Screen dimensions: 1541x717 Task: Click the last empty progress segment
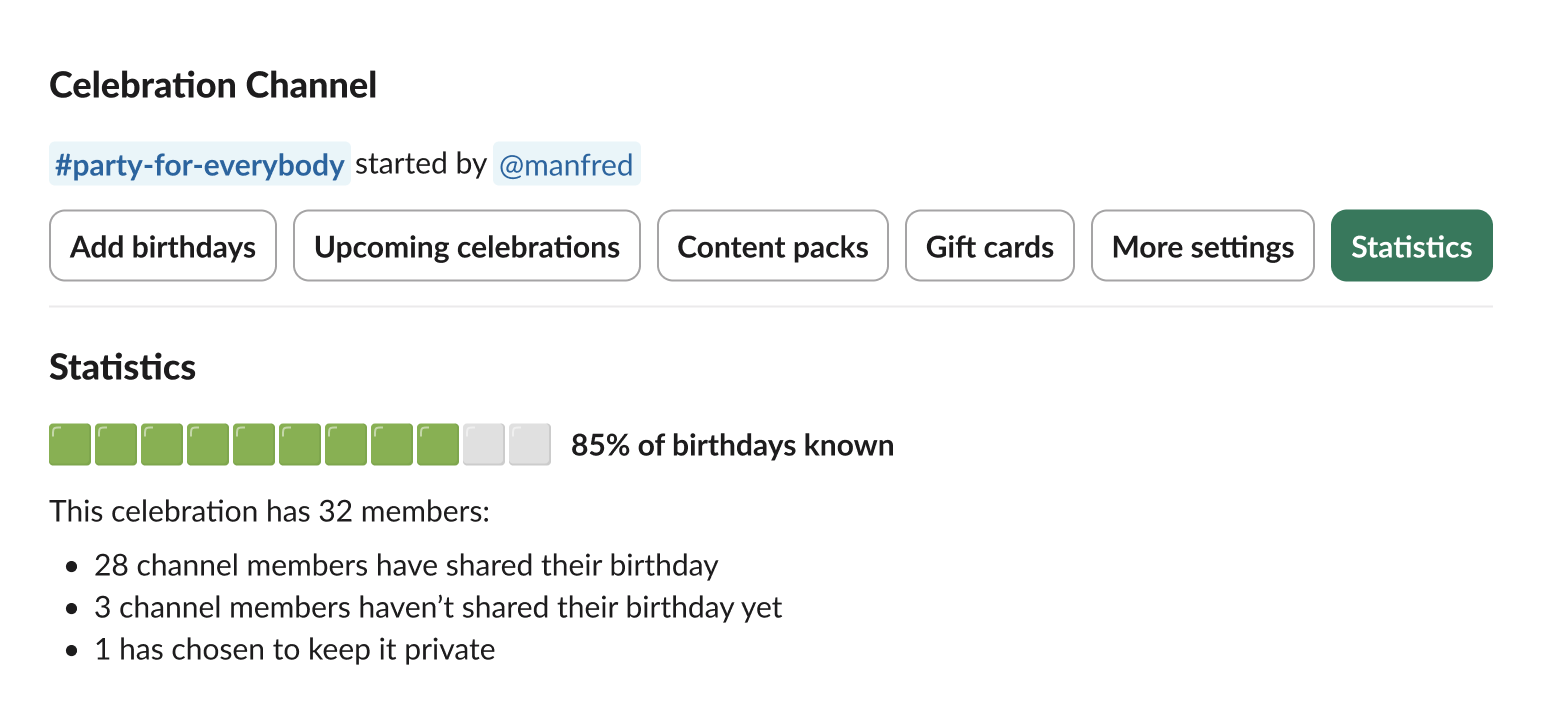tap(530, 443)
